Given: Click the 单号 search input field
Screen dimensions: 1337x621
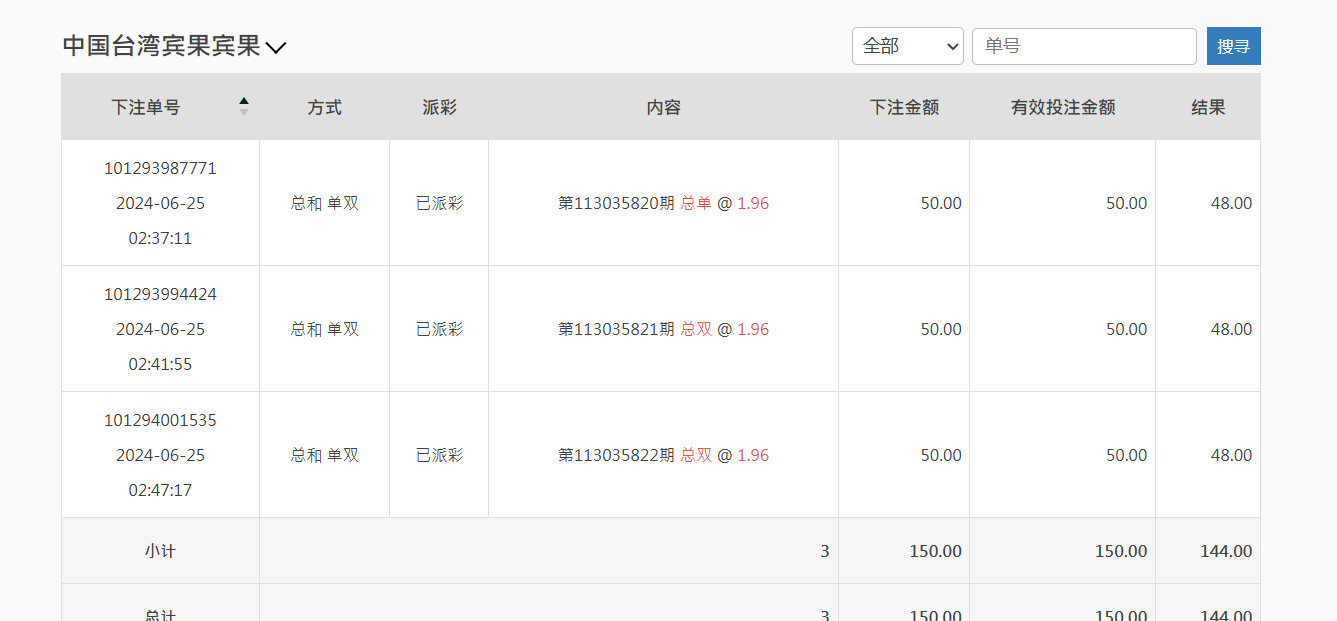Looking at the screenshot, I should [1083, 46].
